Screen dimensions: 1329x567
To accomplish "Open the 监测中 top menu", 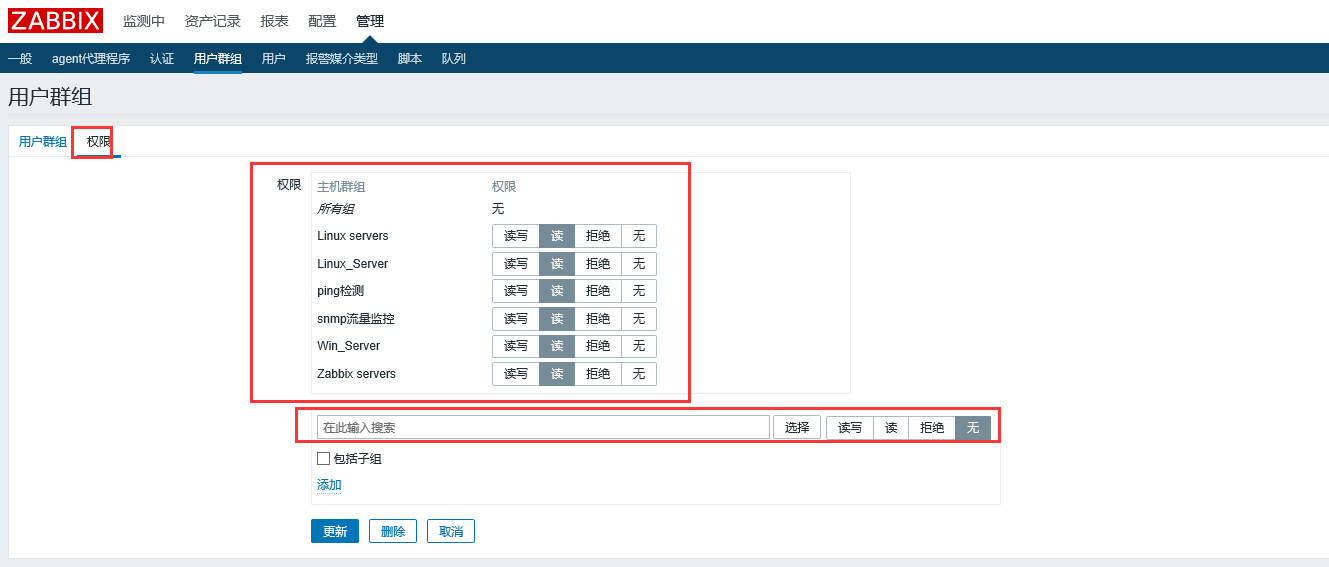I will (x=144, y=21).
